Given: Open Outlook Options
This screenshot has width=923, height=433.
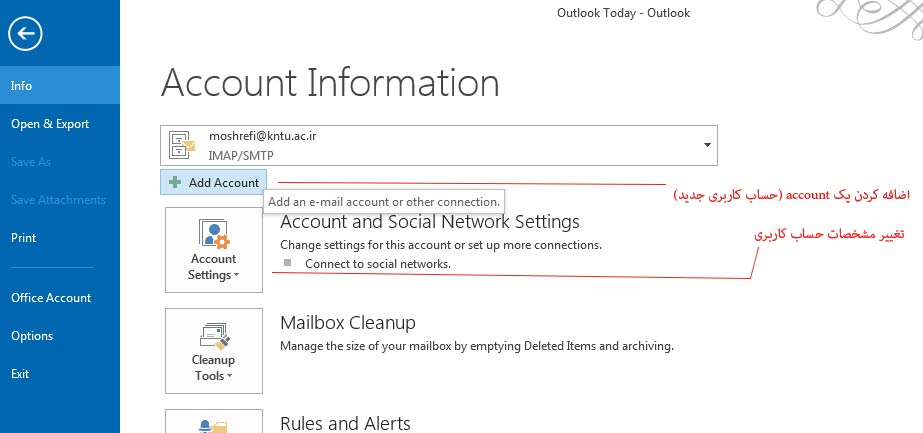Looking at the screenshot, I should point(32,336).
